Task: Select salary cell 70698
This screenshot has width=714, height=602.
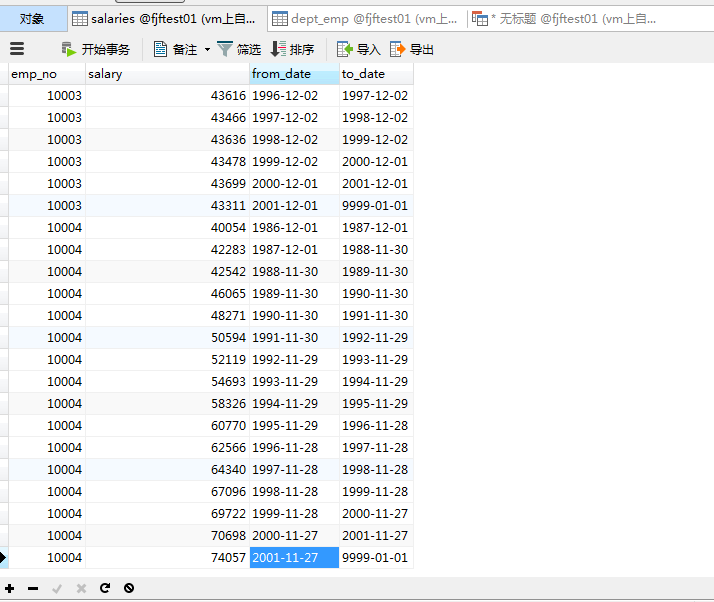Action: click(167, 536)
